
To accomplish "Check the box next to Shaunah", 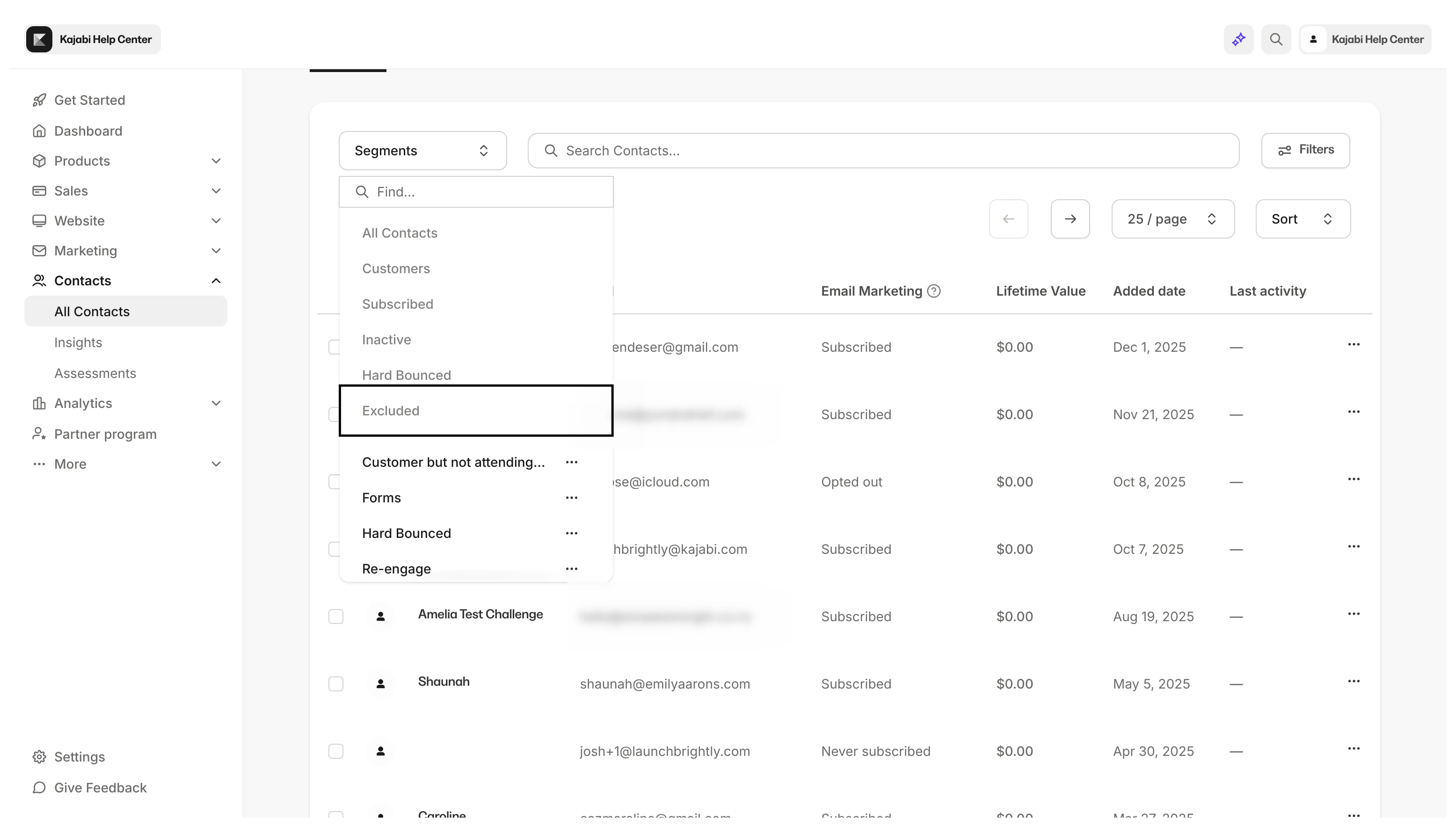I will (336, 684).
